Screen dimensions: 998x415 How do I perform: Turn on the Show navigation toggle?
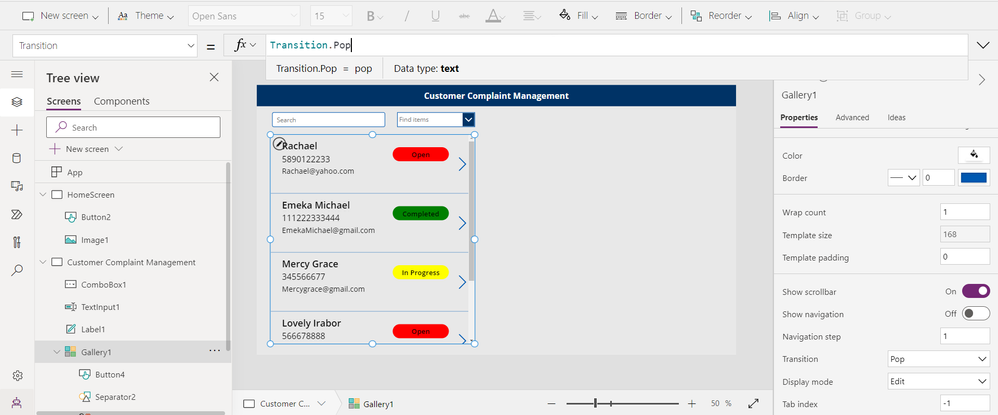976,314
